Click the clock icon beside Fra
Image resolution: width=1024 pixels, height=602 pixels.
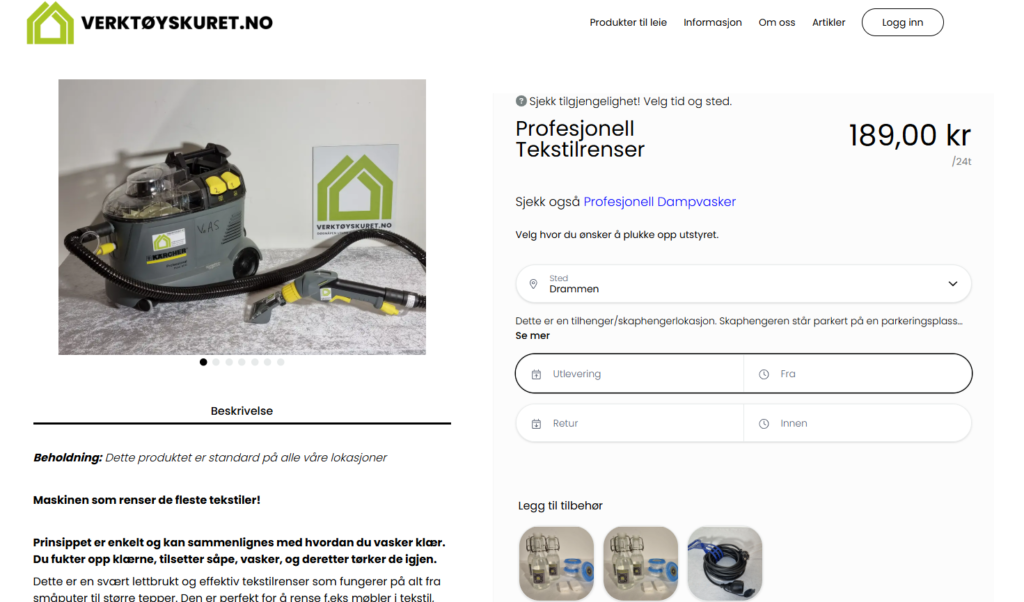click(x=763, y=374)
